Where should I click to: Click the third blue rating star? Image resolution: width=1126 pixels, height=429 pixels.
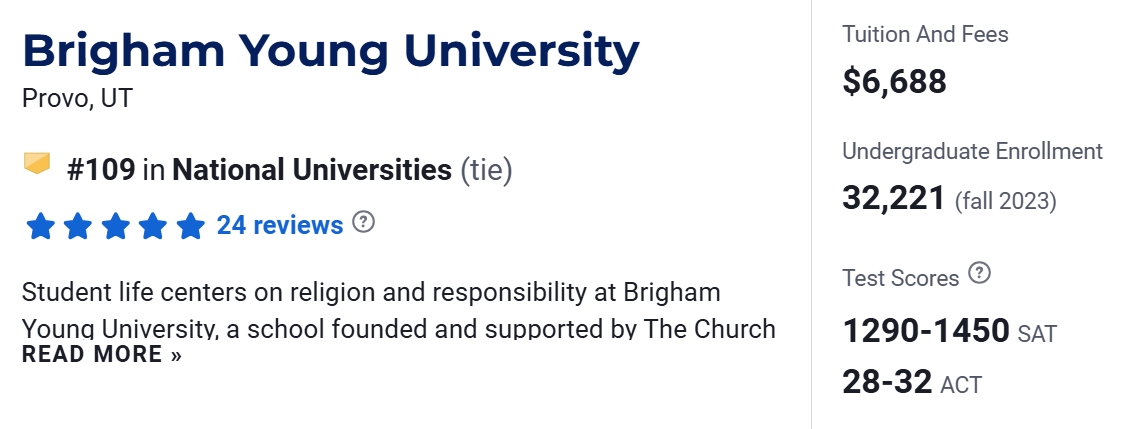coord(115,226)
